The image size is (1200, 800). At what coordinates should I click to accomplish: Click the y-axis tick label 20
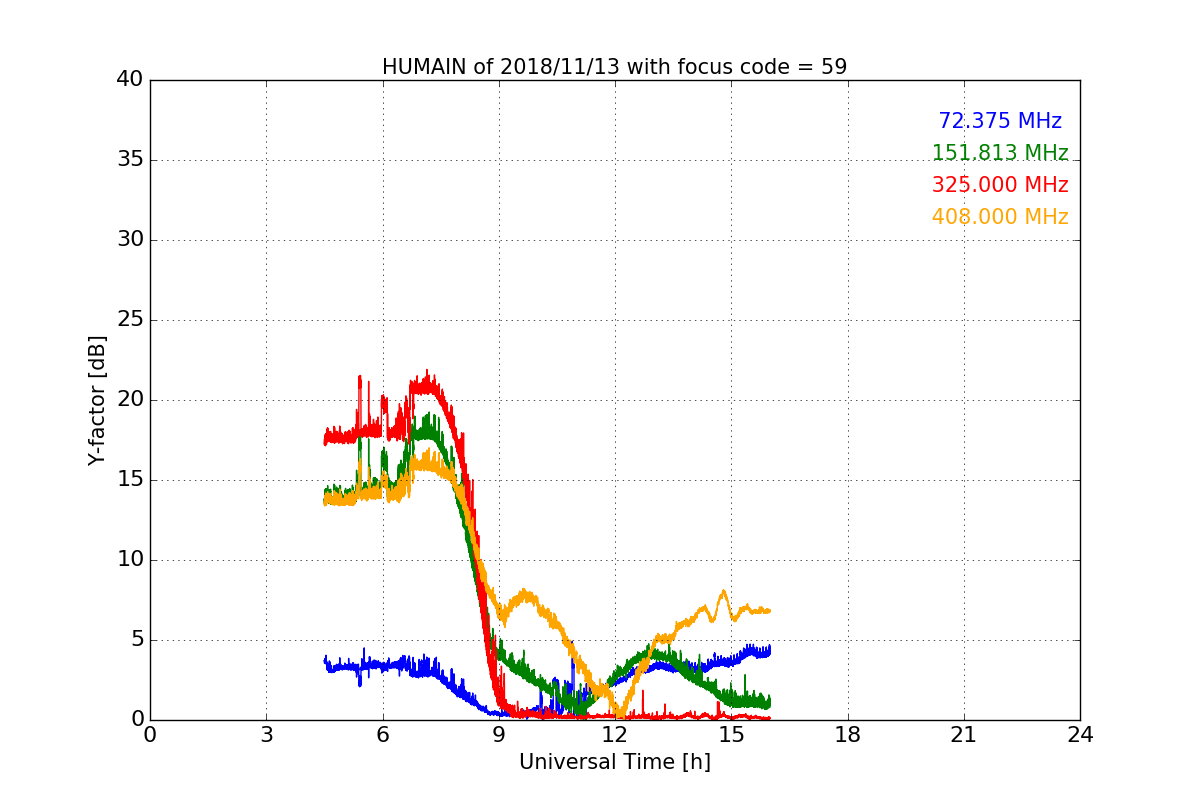click(x=130, y=400)
